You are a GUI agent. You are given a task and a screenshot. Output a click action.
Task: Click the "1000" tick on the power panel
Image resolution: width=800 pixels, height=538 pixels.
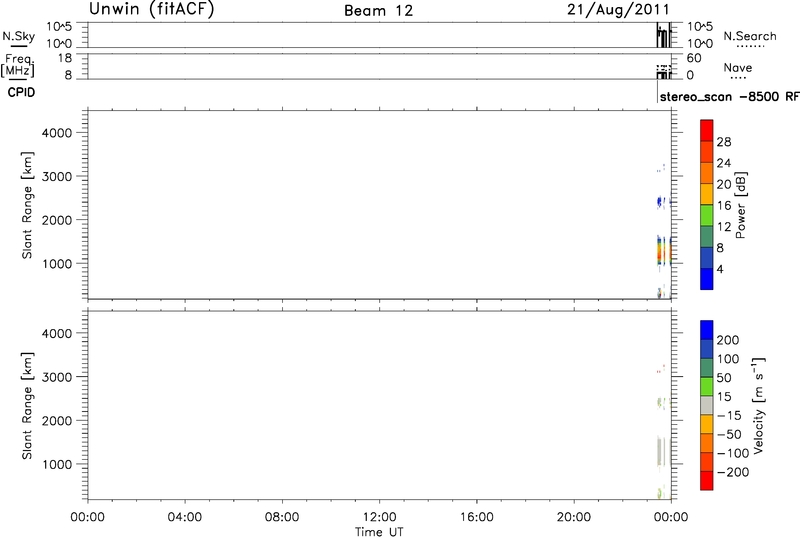pyautogui.click(x=56, y=263)
